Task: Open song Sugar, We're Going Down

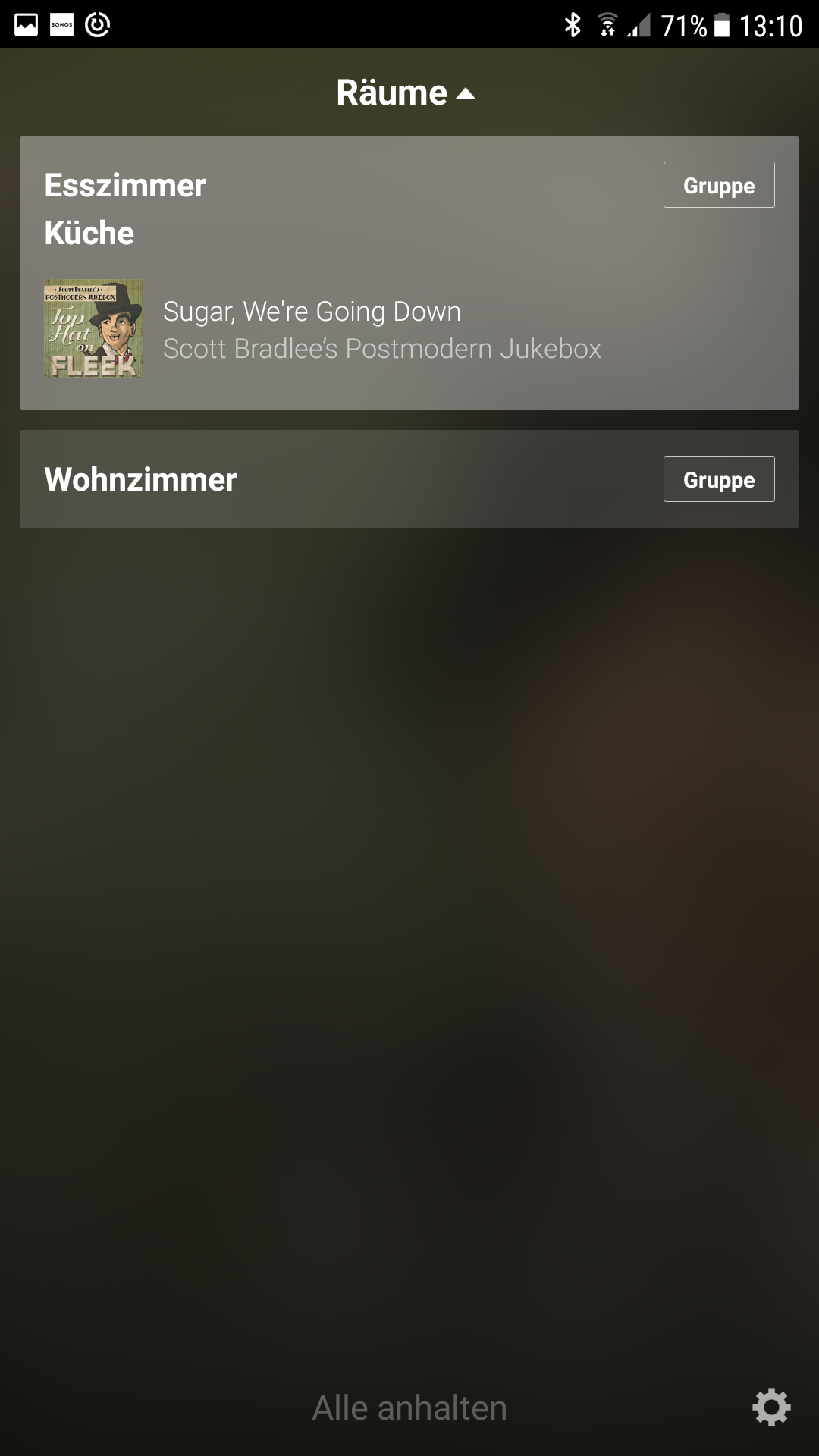Action: tap(312, 312)
